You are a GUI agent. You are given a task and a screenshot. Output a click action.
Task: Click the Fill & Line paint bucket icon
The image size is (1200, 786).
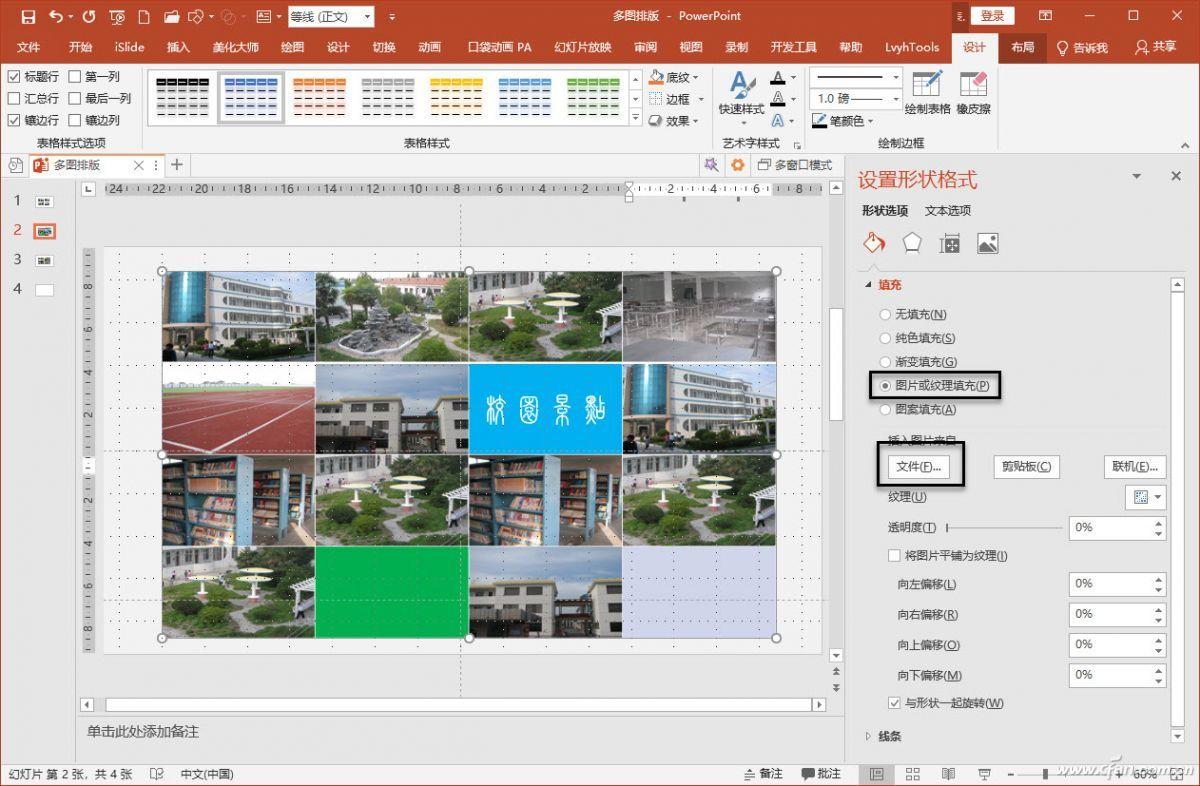(x=874, y=243)
